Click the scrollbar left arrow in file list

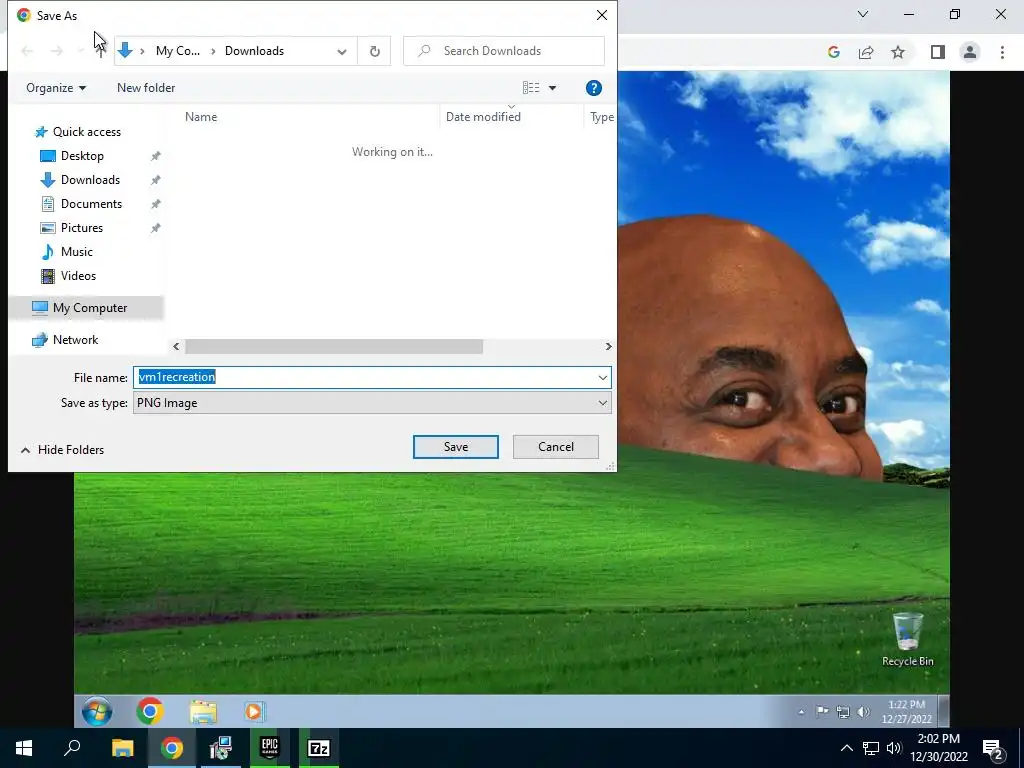pyautogui.click(x=176, y=347)
